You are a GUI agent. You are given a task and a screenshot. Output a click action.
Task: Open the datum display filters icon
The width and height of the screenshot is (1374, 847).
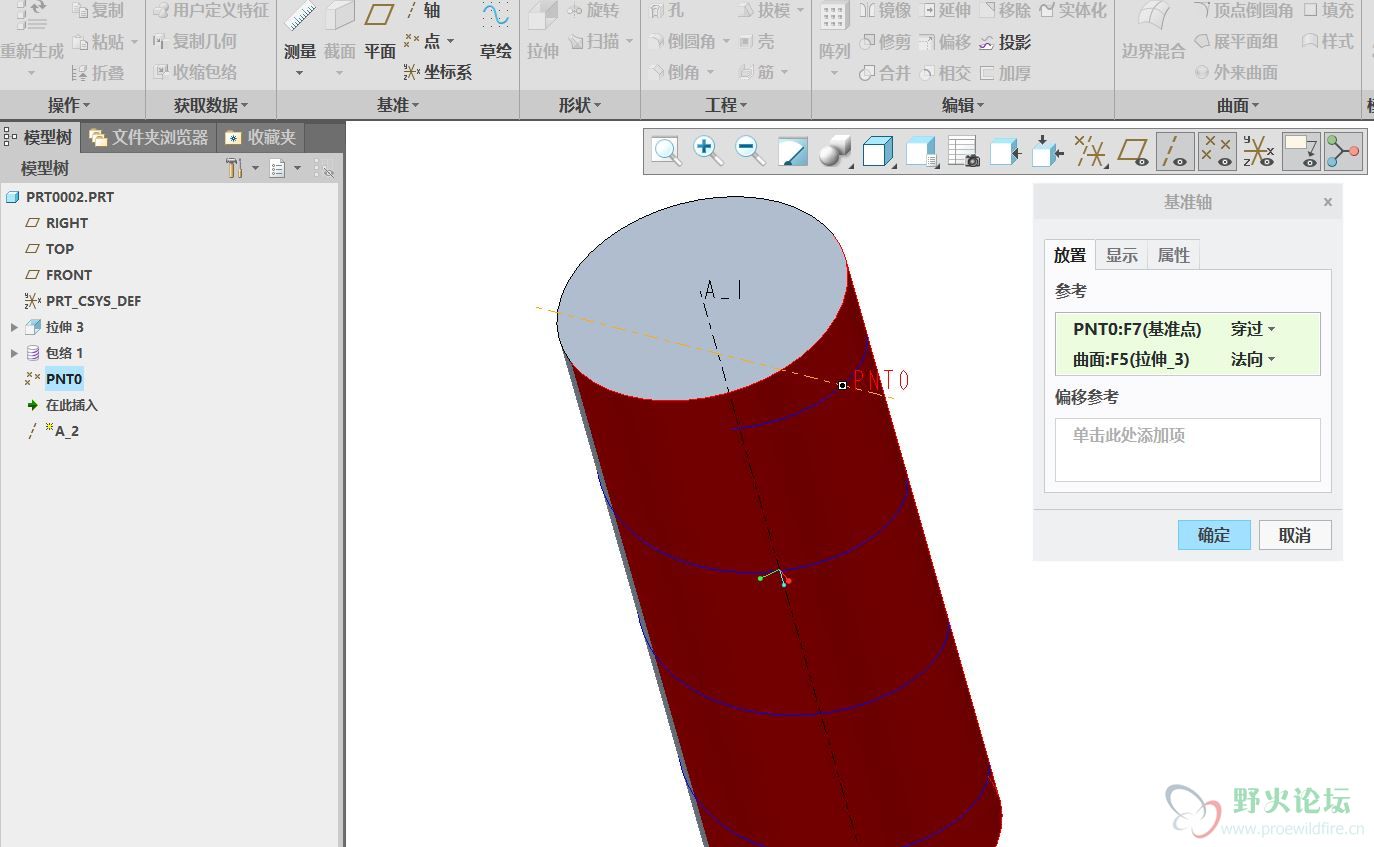[x=1090, y=152]
